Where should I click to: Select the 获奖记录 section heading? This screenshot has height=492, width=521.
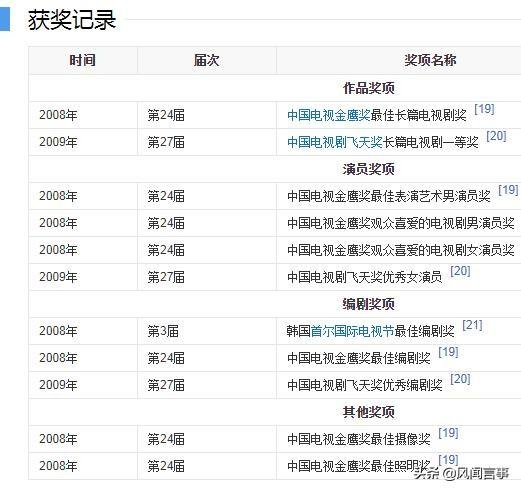(72, 20)
